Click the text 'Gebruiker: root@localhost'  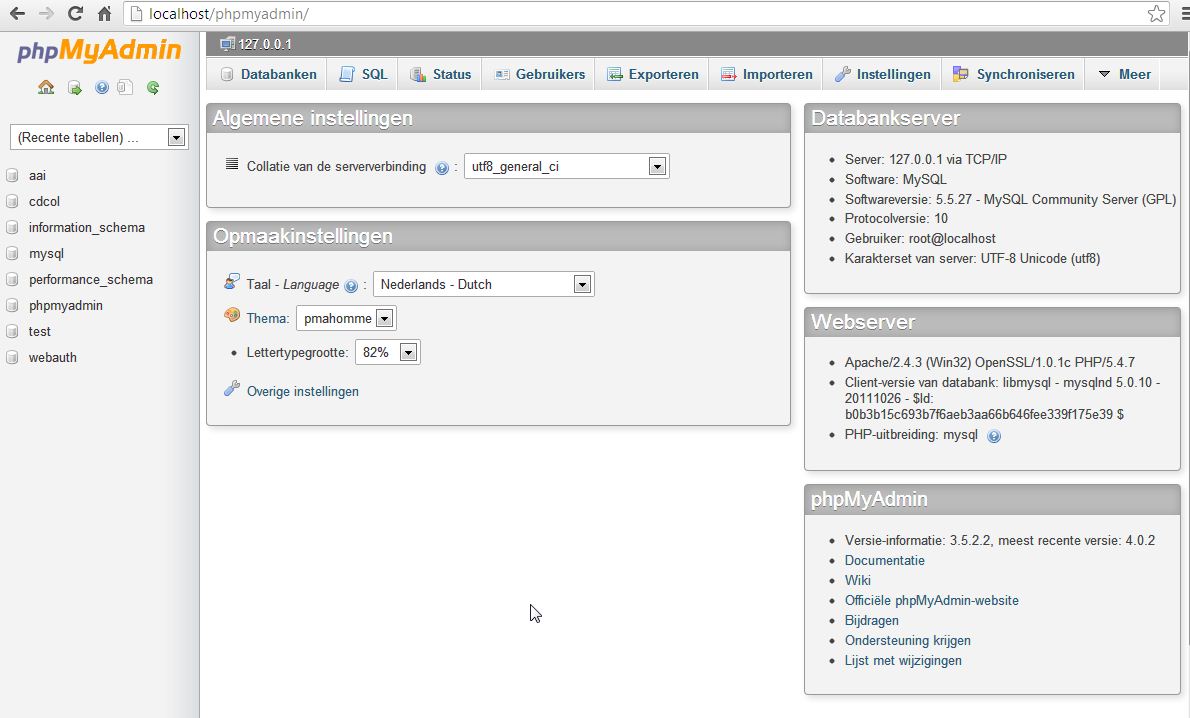[920, 238]
